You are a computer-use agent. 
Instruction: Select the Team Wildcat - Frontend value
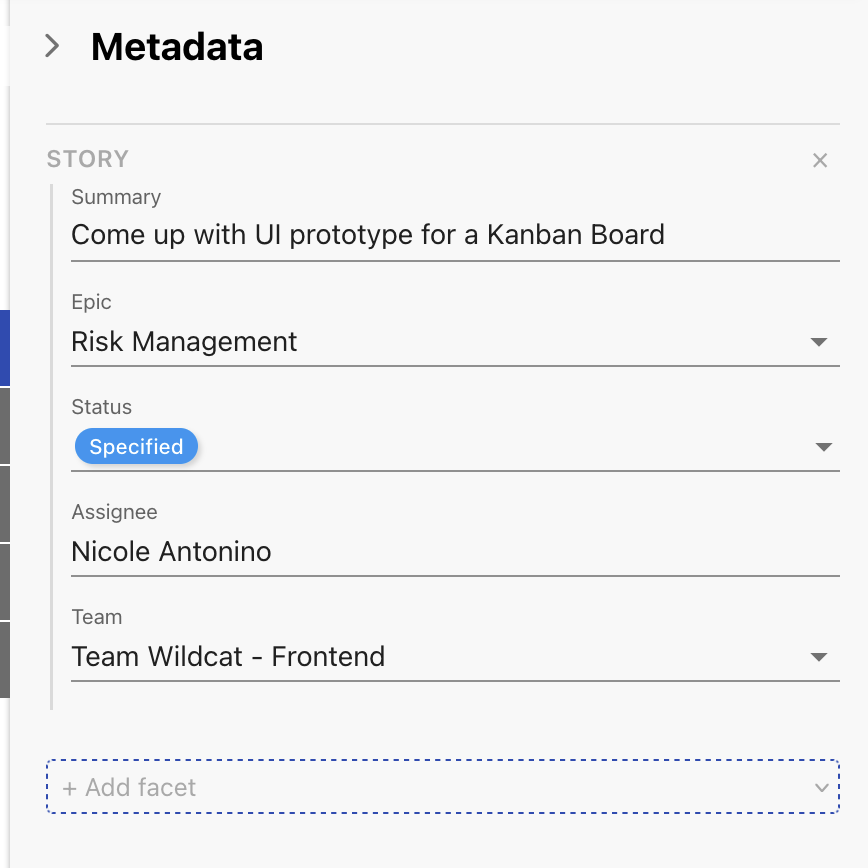click(229, 657)
